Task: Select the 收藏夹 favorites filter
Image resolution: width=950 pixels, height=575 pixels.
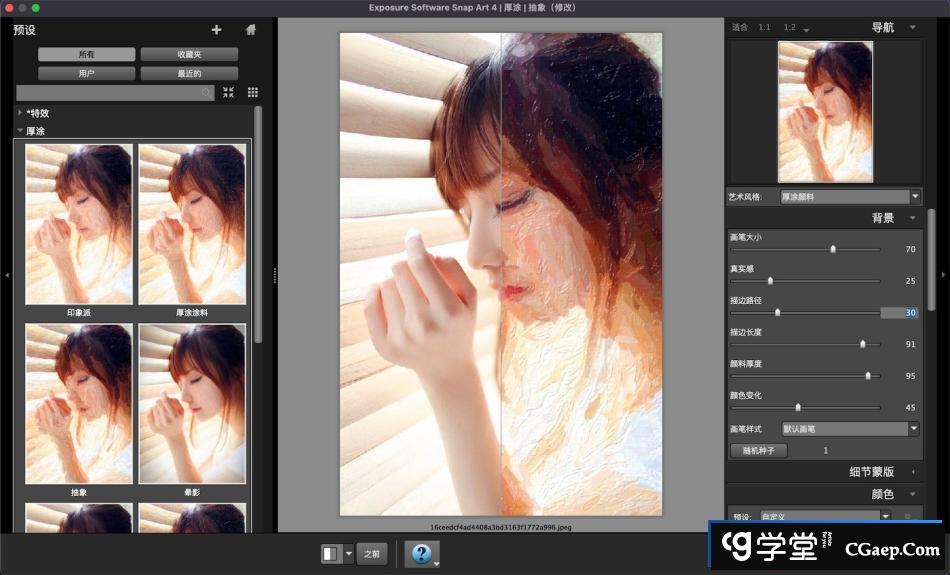Action: pyautogui.click(x=189, y=54)
